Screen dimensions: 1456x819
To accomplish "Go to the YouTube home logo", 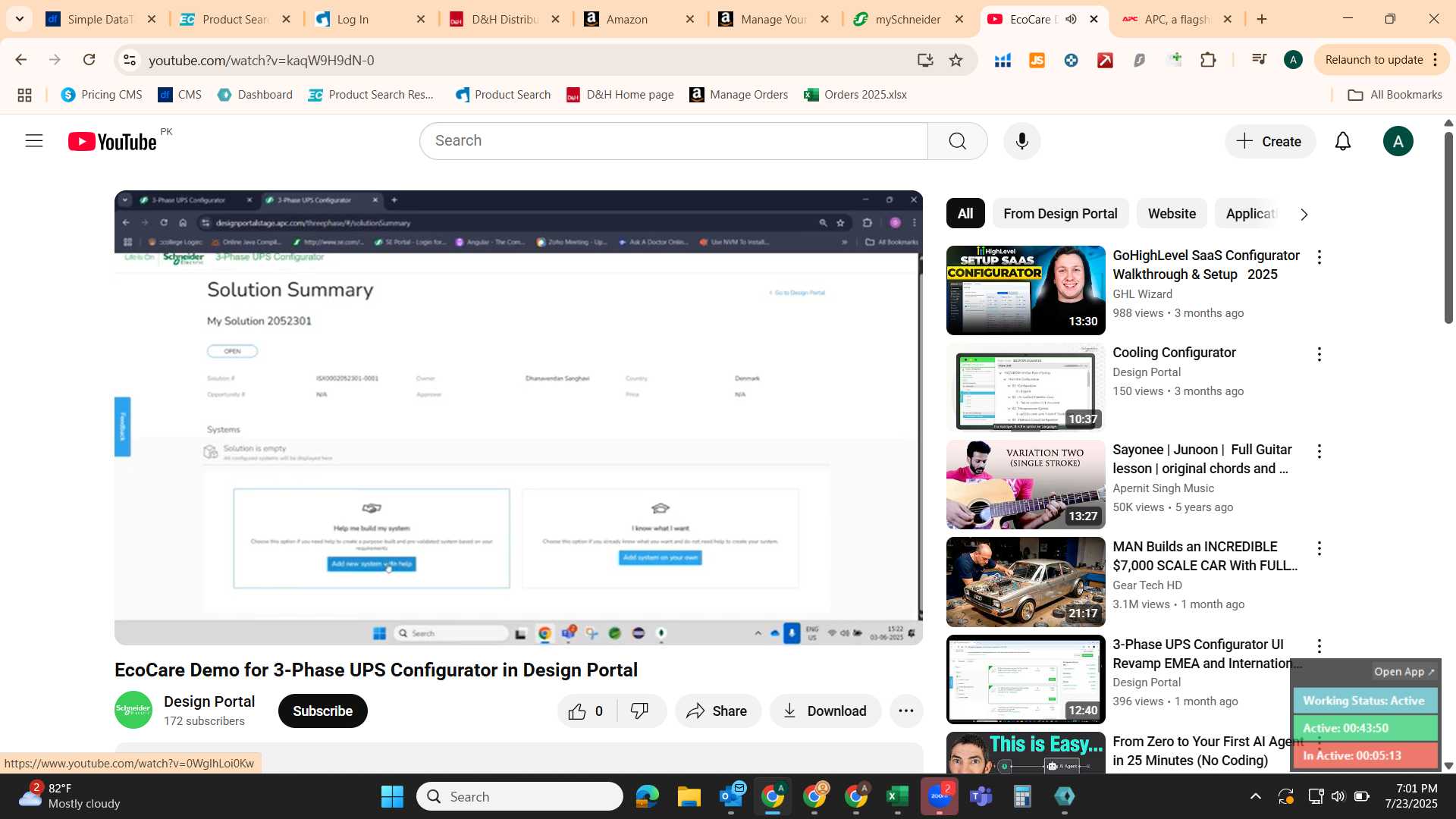I will [x=112, y=142].
